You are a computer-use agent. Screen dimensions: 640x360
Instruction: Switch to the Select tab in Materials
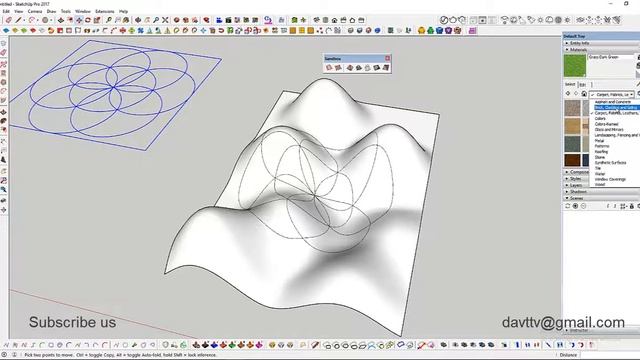click(x=570, y=84)
